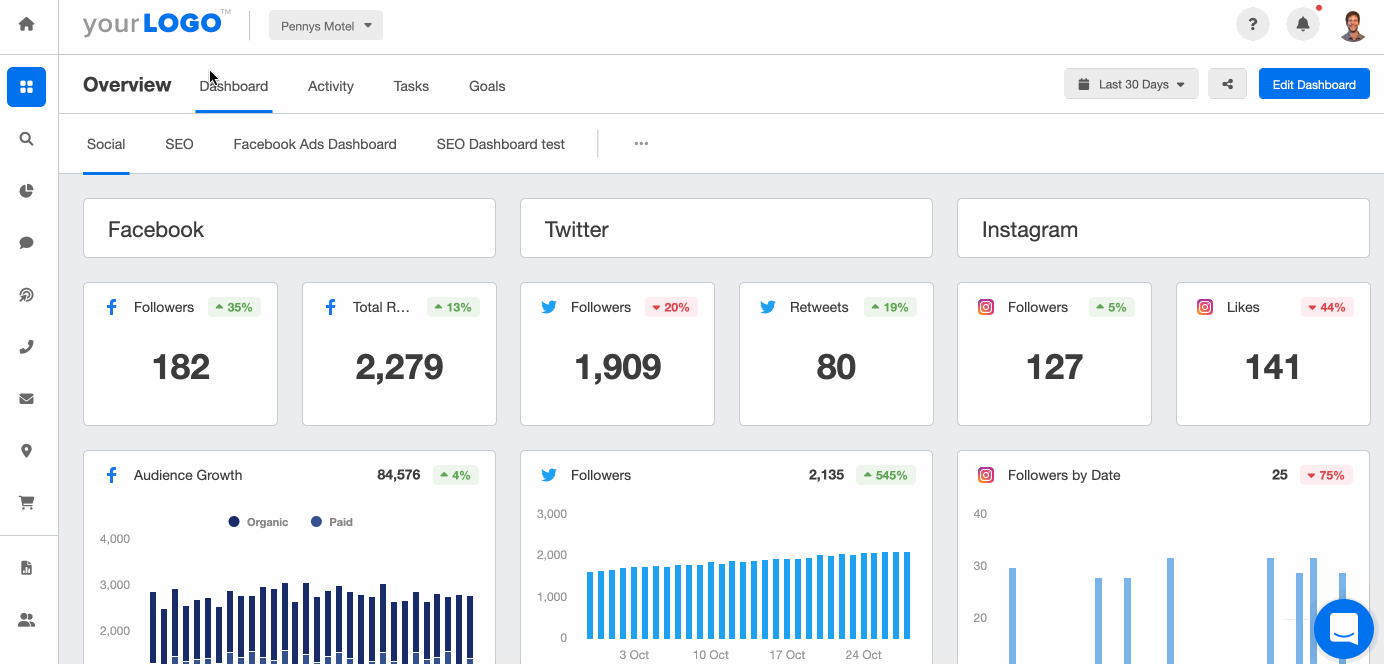This screenshot has width=1384, height=664.
Task: Open the help question mark icon
Action: coord(1252,25)
